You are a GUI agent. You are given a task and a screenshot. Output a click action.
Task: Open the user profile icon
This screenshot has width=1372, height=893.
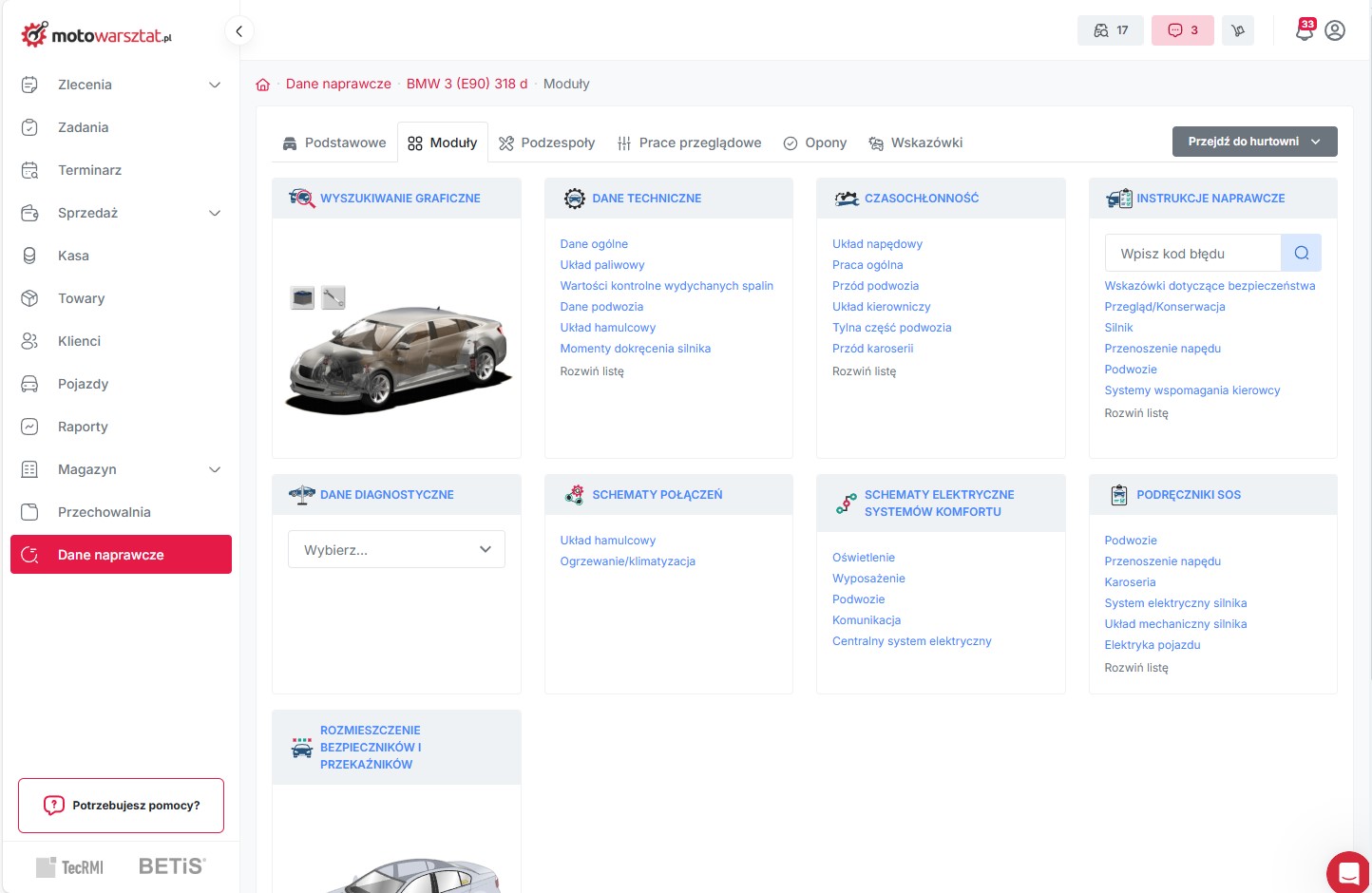pos(1335,30)
